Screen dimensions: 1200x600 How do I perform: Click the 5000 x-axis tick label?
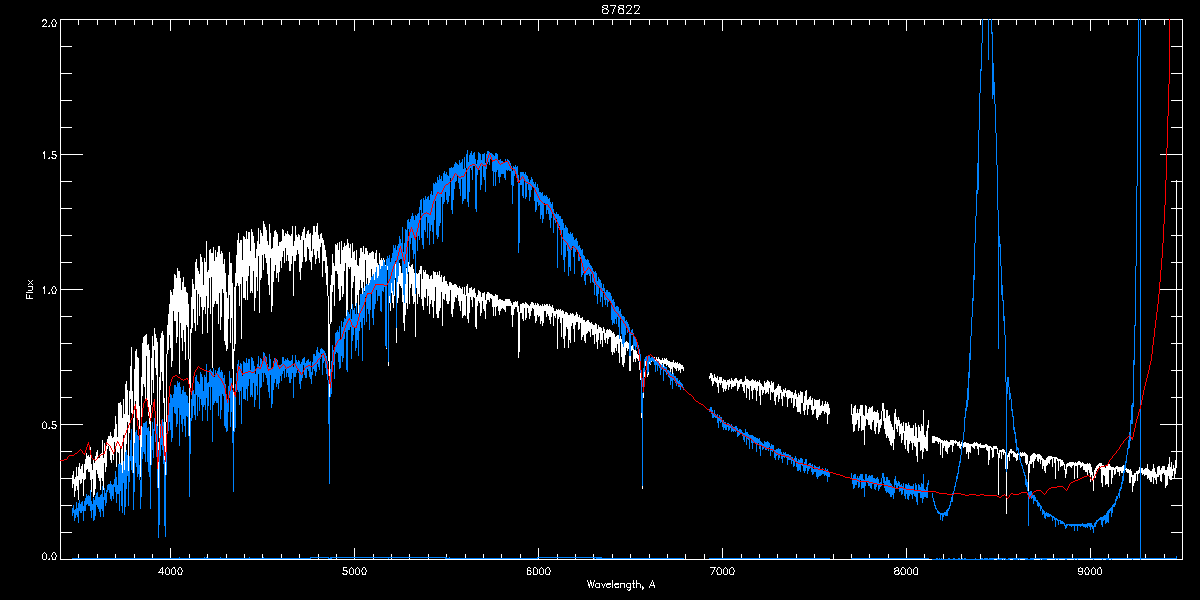coord(354,571)
